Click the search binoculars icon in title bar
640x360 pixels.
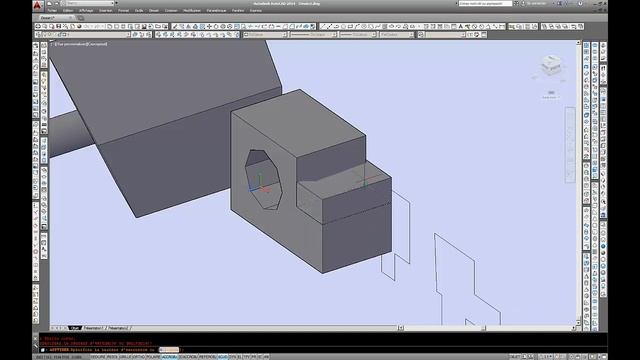516,3
